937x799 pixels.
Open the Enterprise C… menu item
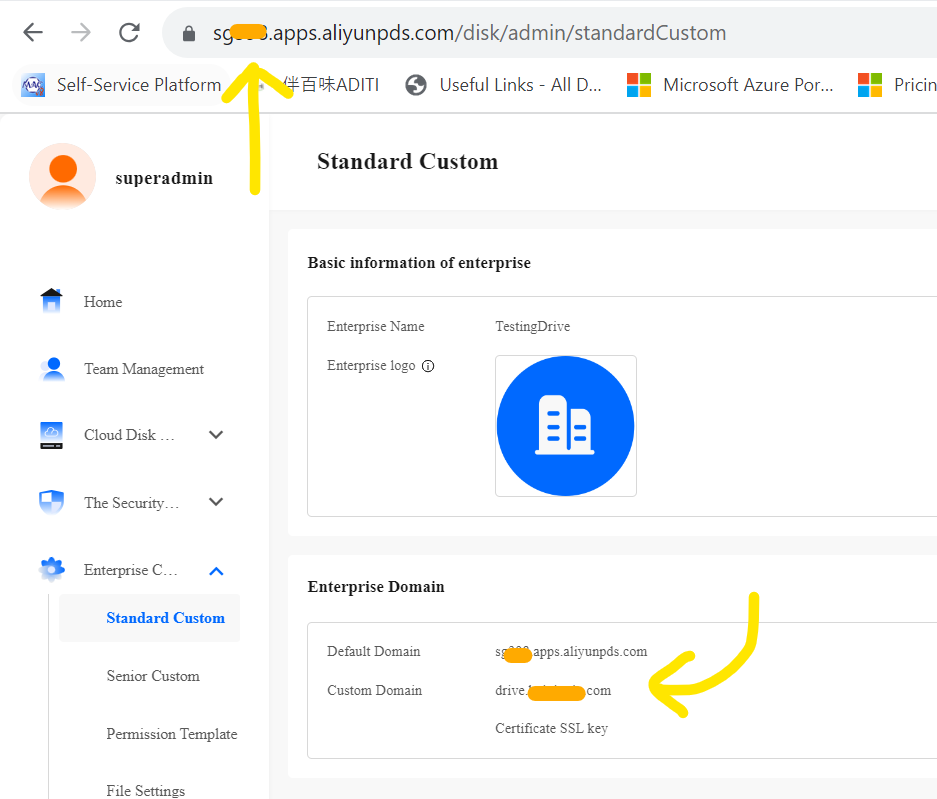[x=130, y=570]
